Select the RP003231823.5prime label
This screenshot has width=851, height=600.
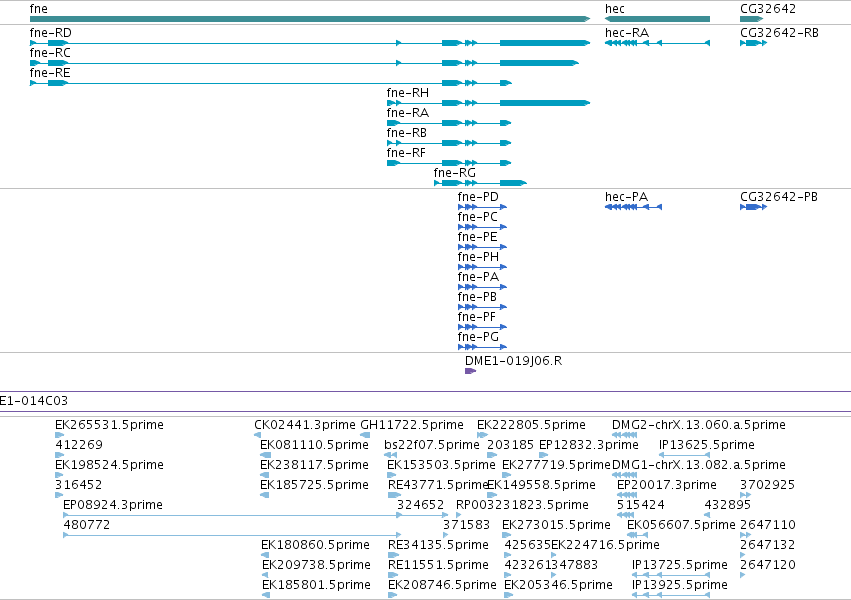(x=522, y=505)
